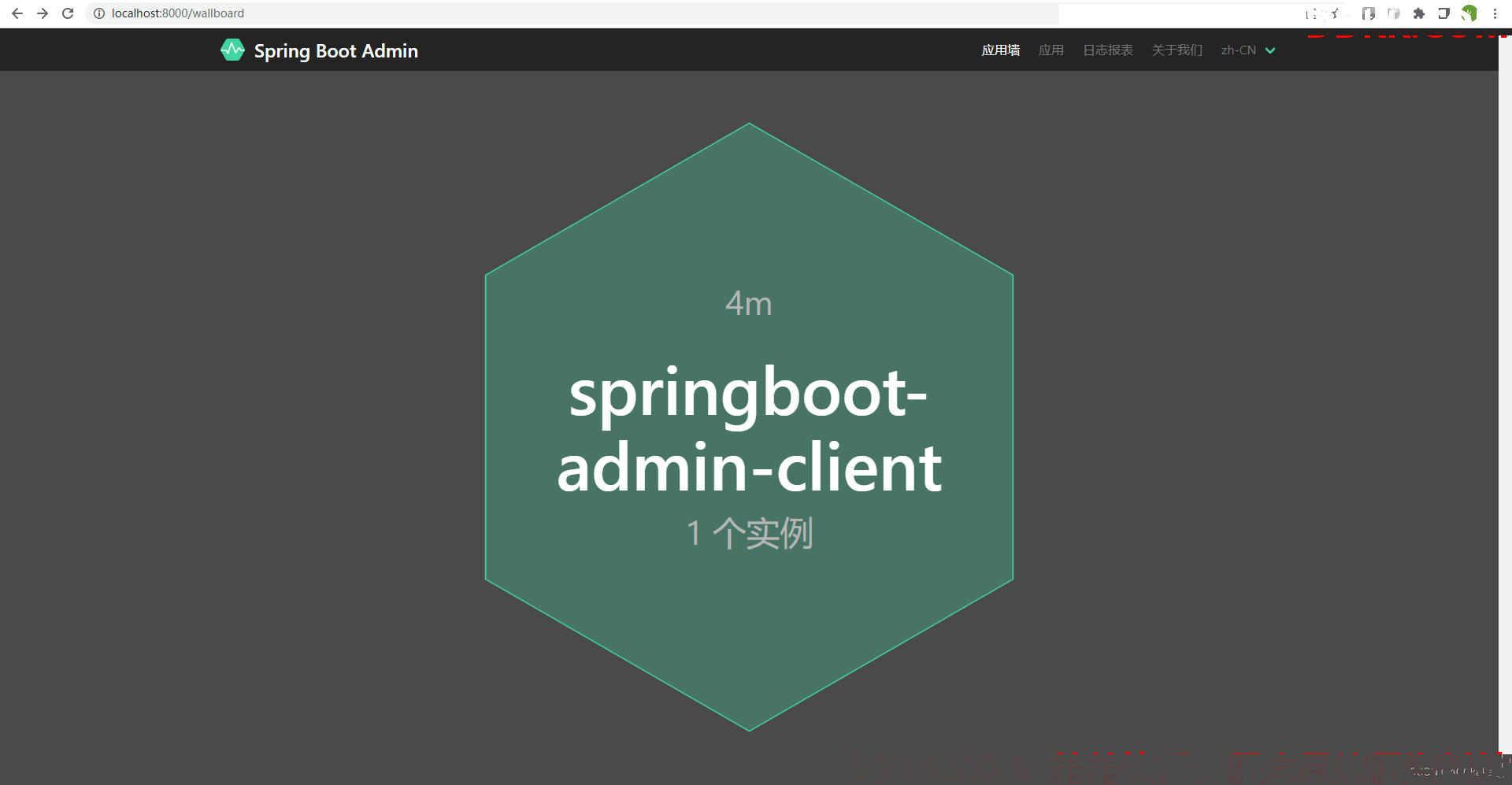Open the 应用 navigation item
Image resolution: width=1512 pixels, height=785 pixels.
pyautogui.click(x=1051, y=50)
